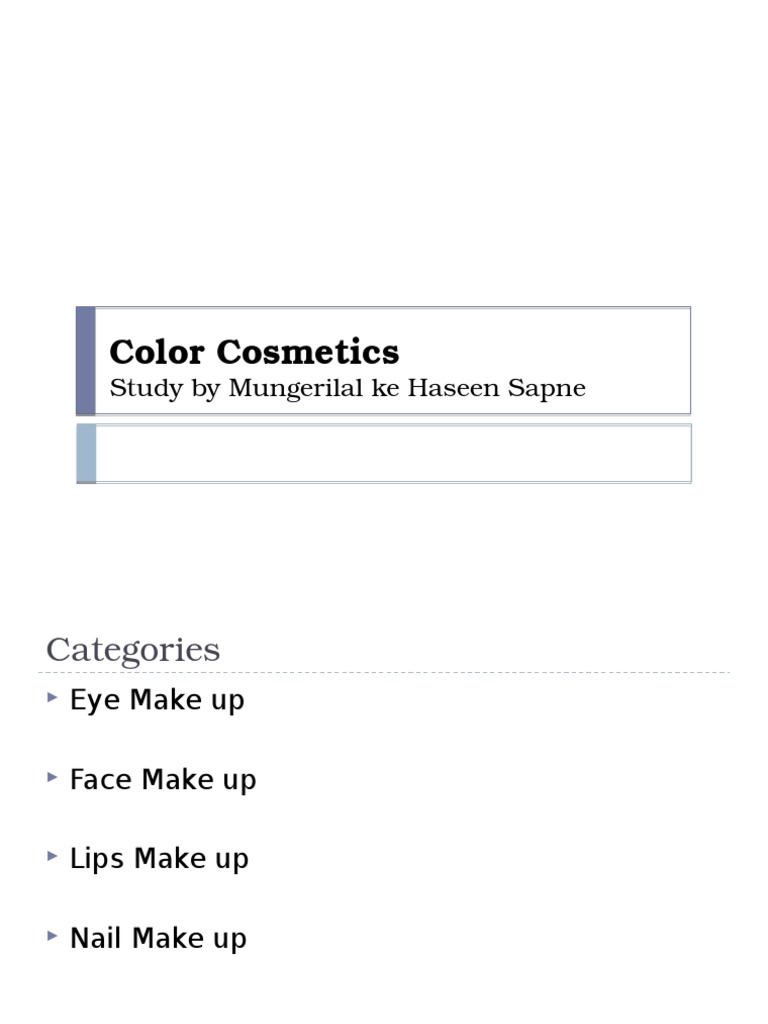Click the bullet arrow beside Nail Make up
This screenshot has height=1024, width=768.
pyautogui.click(x=52, y=936)
